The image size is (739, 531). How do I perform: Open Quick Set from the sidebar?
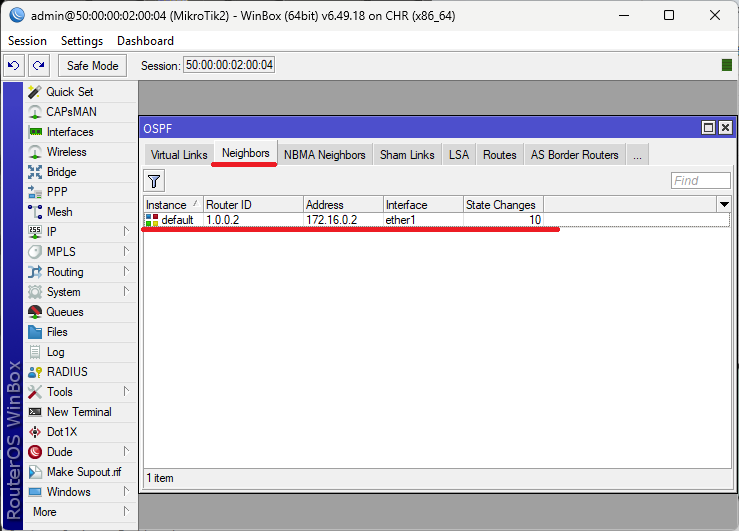[x=69, y=92]
